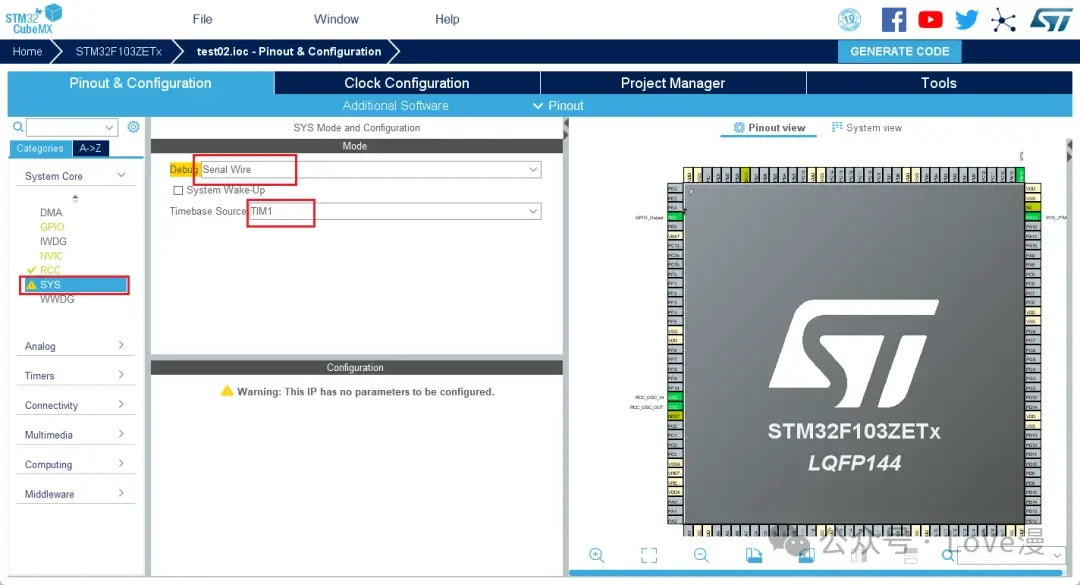Open the Pinout dropdown menu
Image resolution: width=1080 pixels, height=585 pixels.
point(558,105)
